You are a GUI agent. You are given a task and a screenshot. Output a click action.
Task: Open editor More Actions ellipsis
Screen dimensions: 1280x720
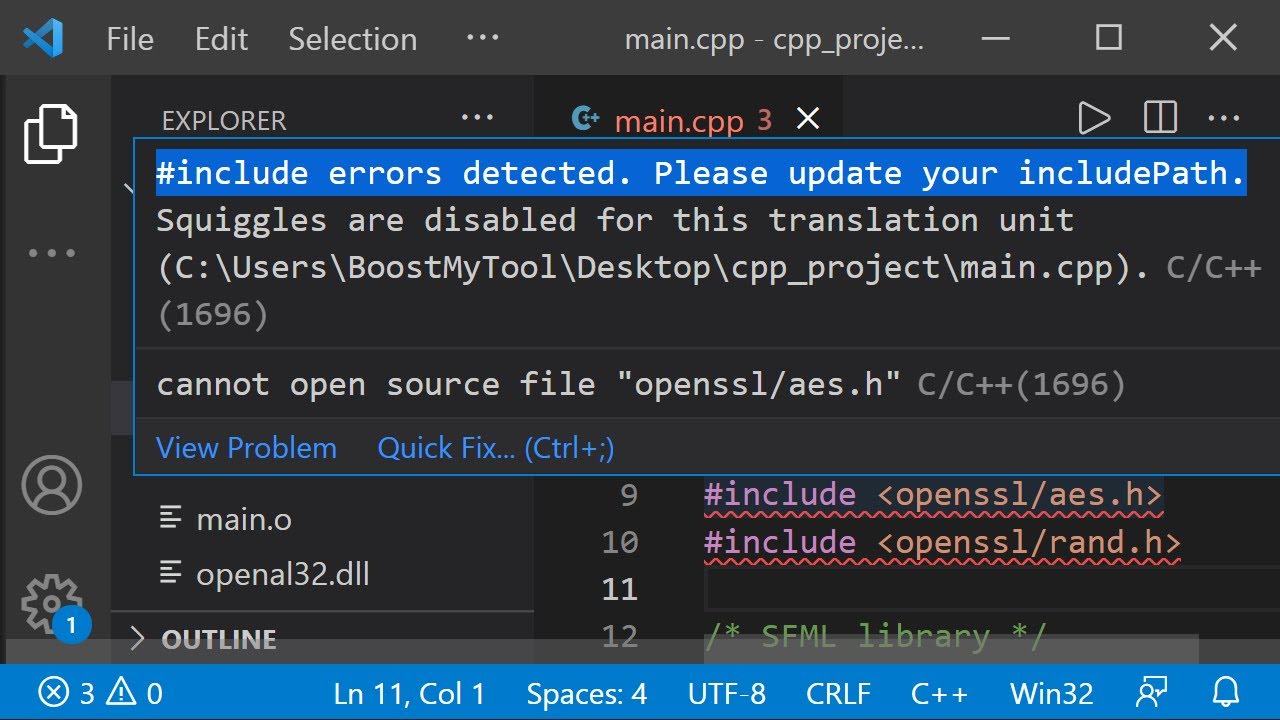click(x=1224, y=119)
